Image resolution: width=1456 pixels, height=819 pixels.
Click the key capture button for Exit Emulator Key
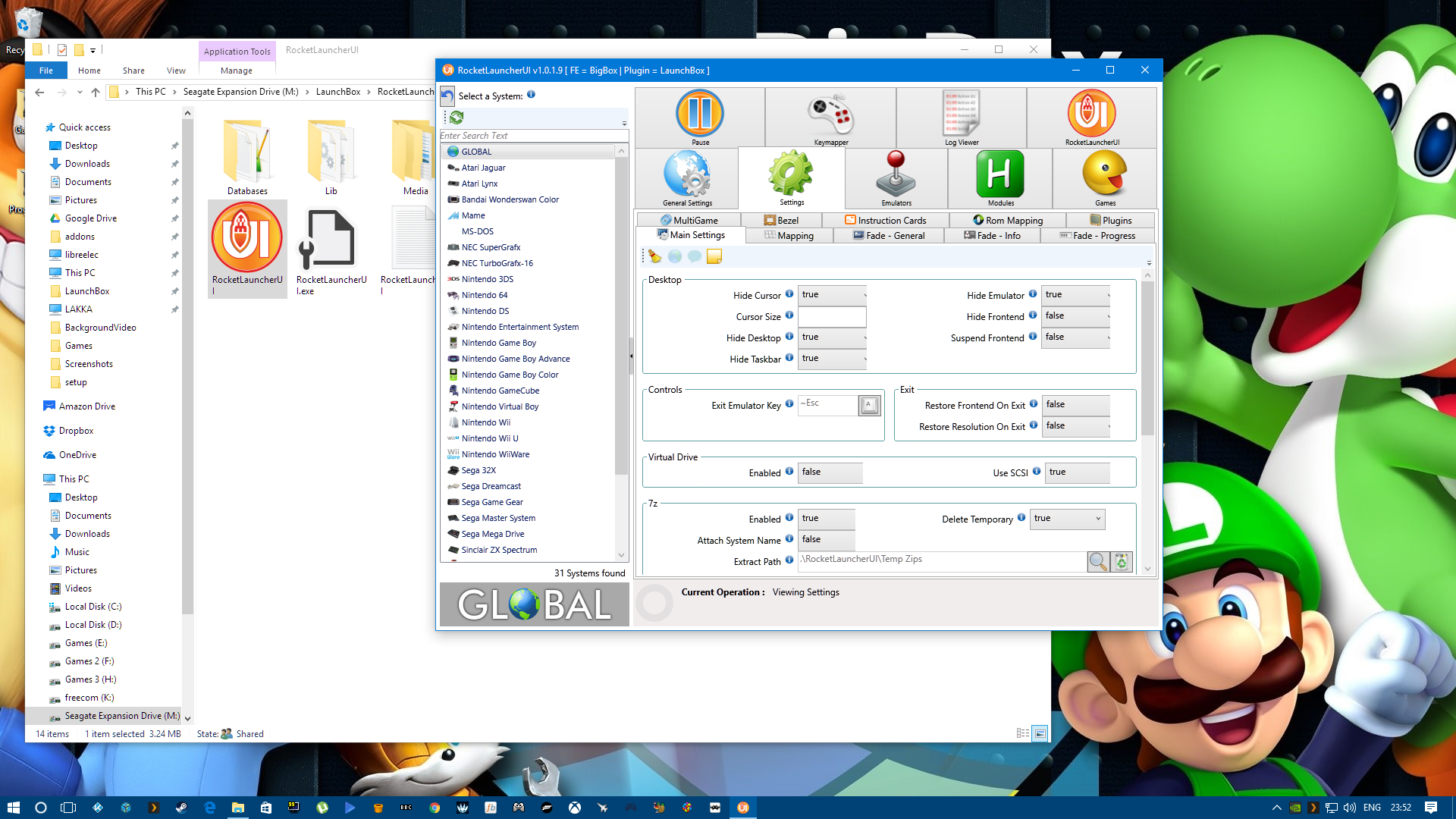[x=869, y=405]
